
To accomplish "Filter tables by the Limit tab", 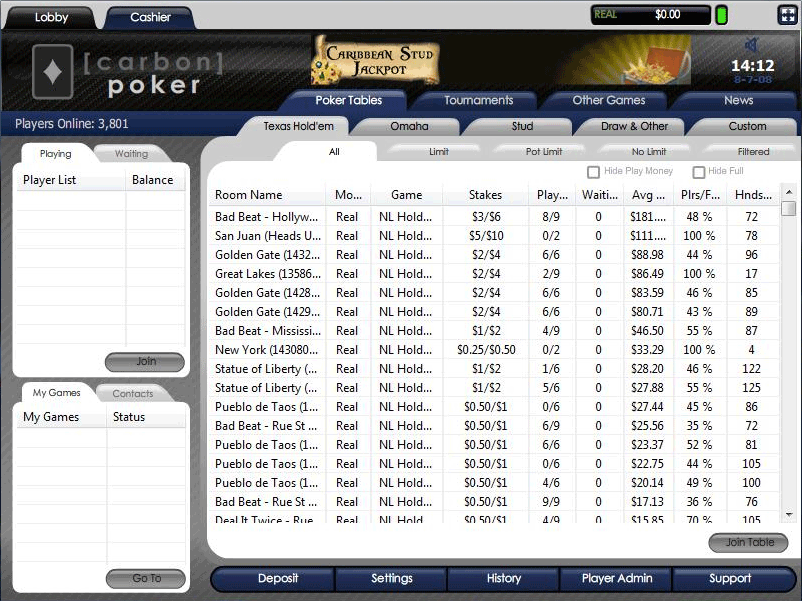I will point(438,152).
